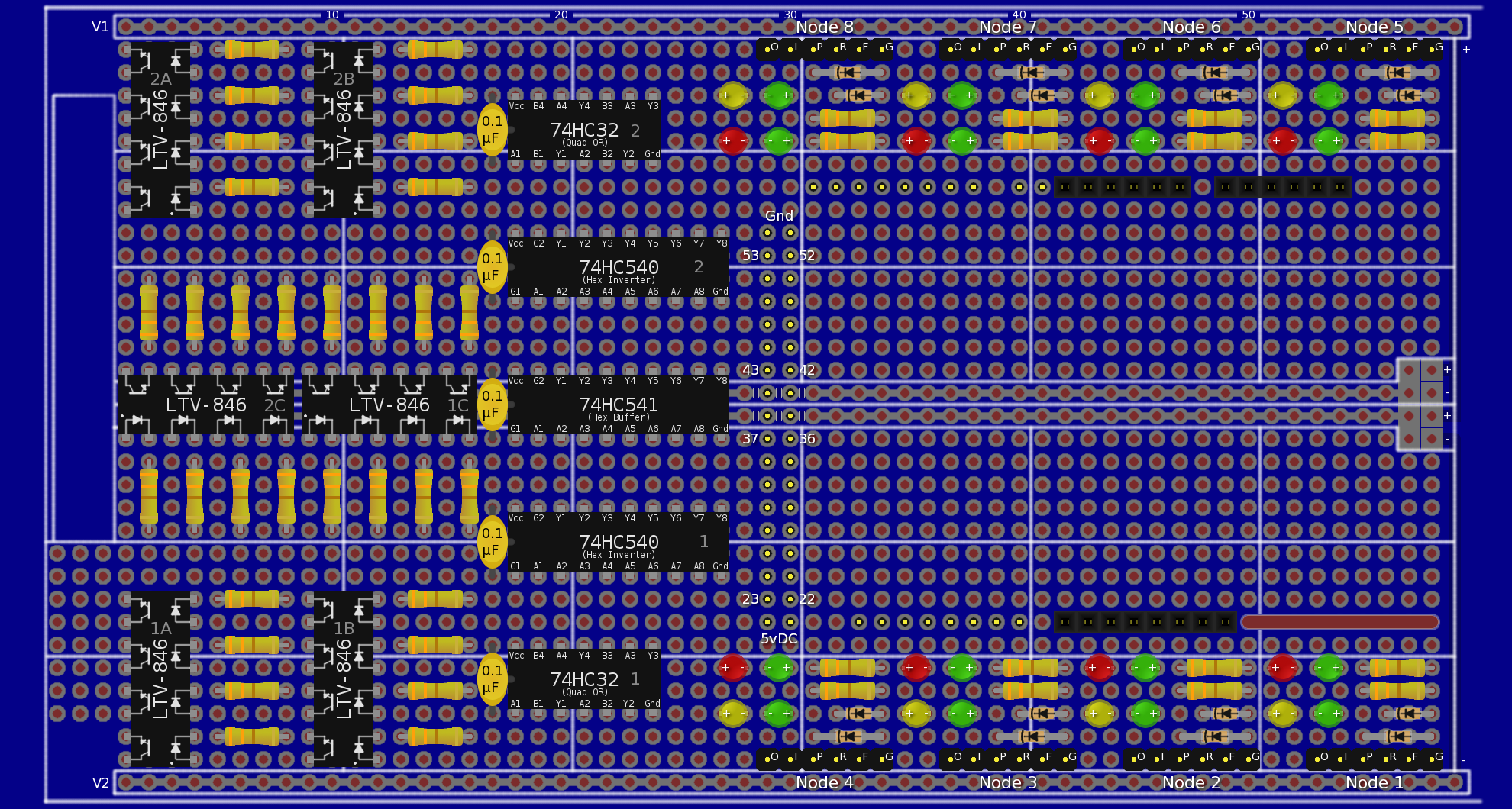1512x809 pixels.
Task: Select the 0.1 µF capacitor beside 74HC540 2
Action: (493, 267)
